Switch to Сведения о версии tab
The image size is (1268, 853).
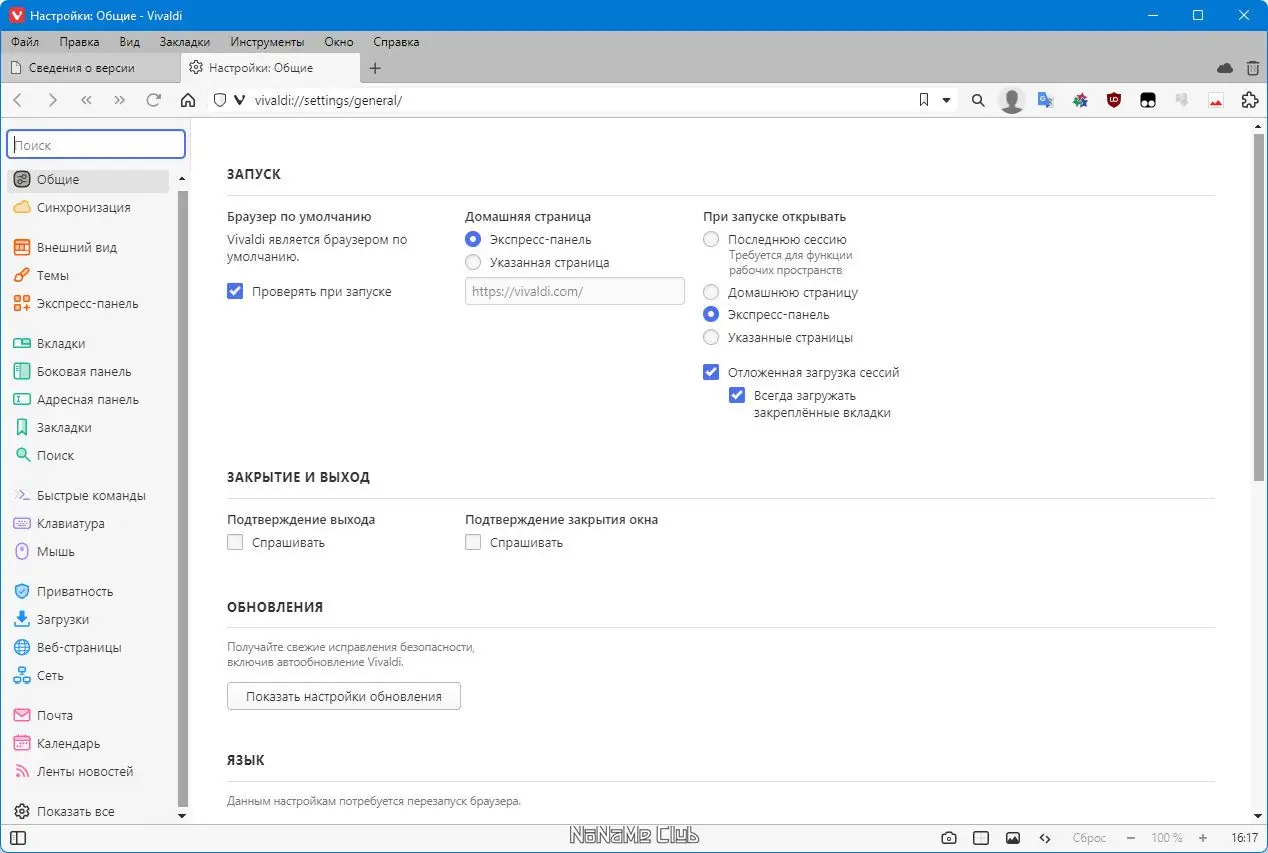[90, 68]
